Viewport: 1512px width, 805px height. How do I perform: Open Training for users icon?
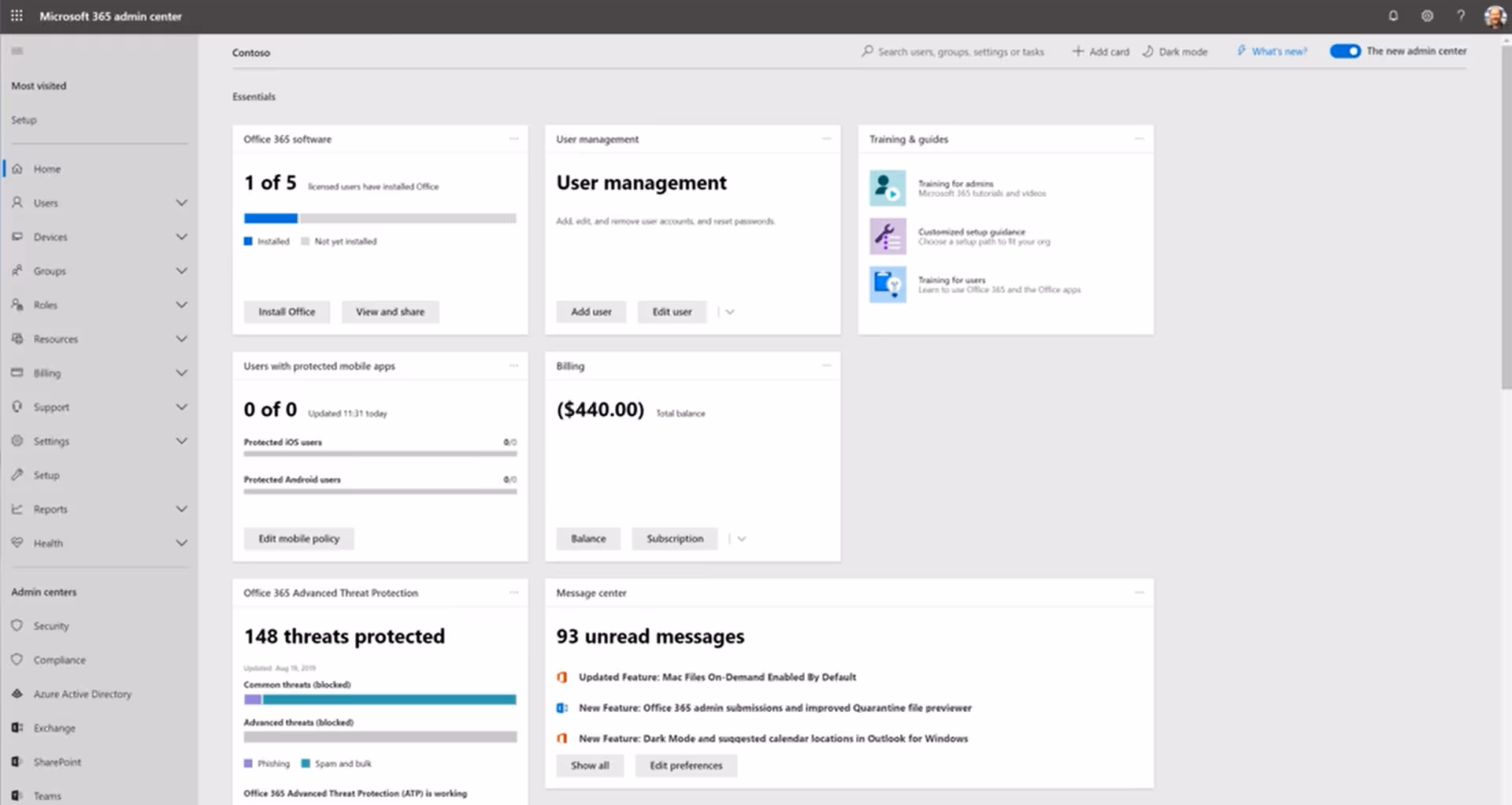pyautogui.click(x=888, y=284)
